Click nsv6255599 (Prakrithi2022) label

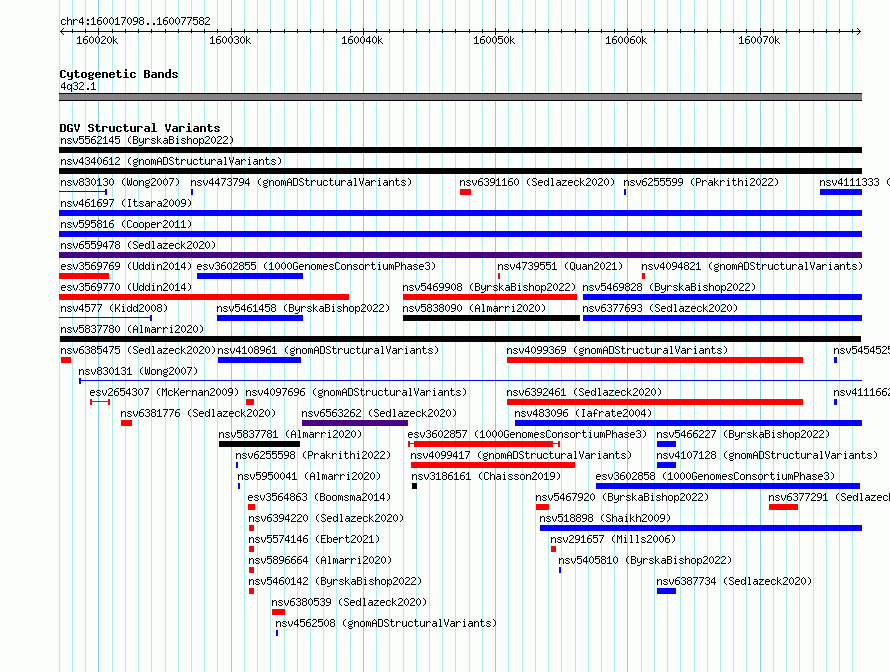[x=701, y=182]
